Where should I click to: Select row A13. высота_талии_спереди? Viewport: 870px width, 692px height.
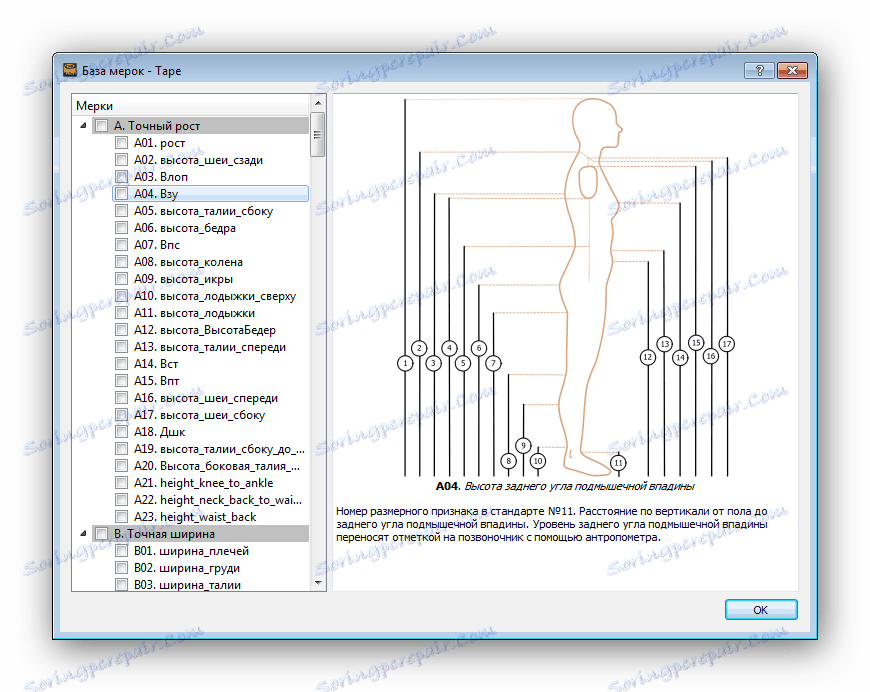click(x=210, y=347)
